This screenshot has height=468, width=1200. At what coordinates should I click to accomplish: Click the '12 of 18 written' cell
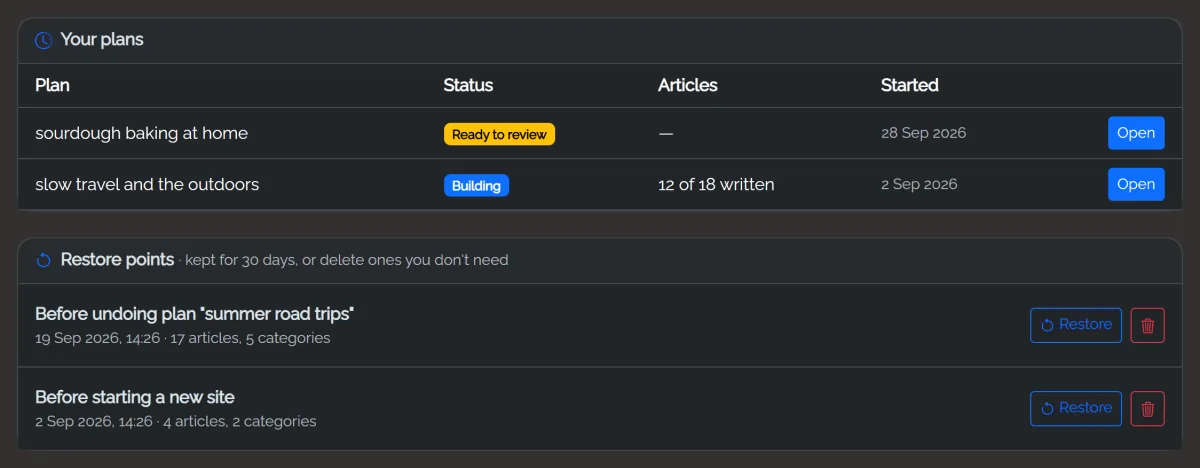pyautogui.click(x=716, y=184)
